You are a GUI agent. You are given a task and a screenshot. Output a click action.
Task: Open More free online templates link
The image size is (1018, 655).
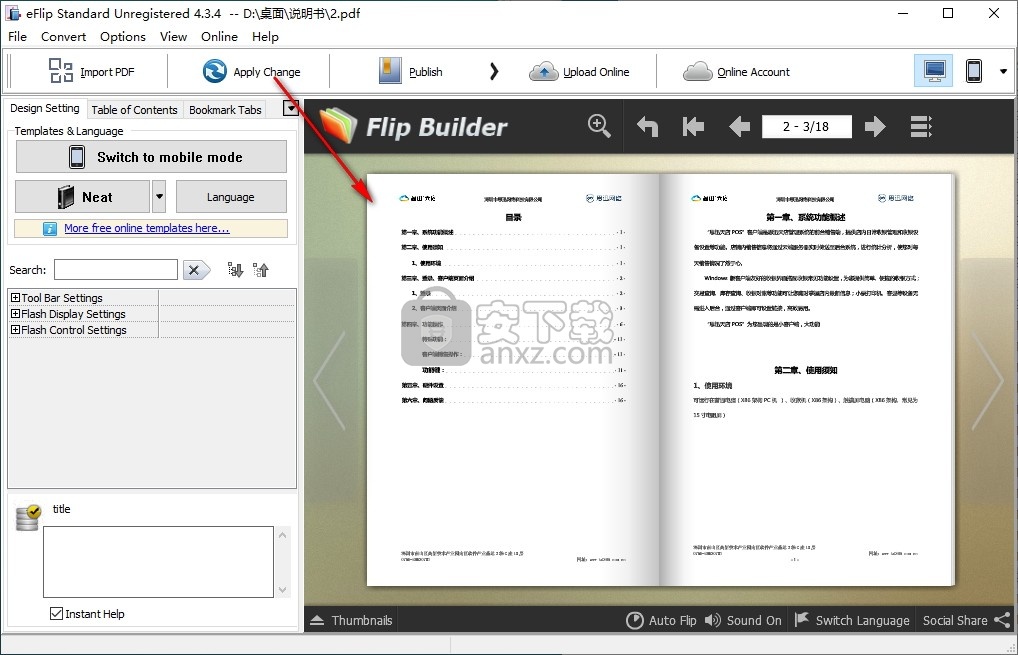click(146, 228)
